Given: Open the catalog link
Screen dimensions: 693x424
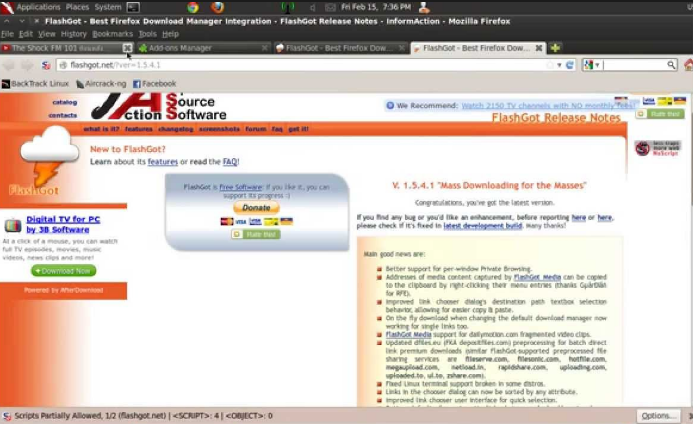Looking at the screenshot, I should click(x=65, y=102).
